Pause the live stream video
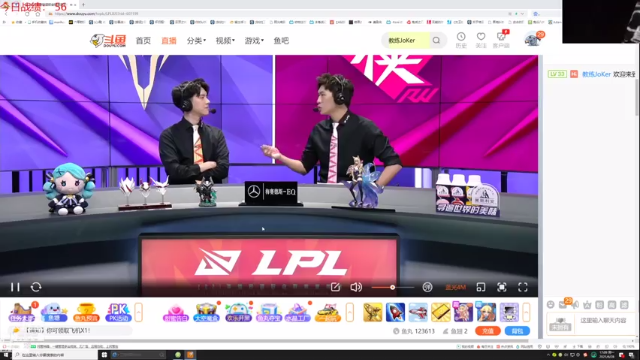The height and width of the screenshot is (360, 640). tap(16, 287)
